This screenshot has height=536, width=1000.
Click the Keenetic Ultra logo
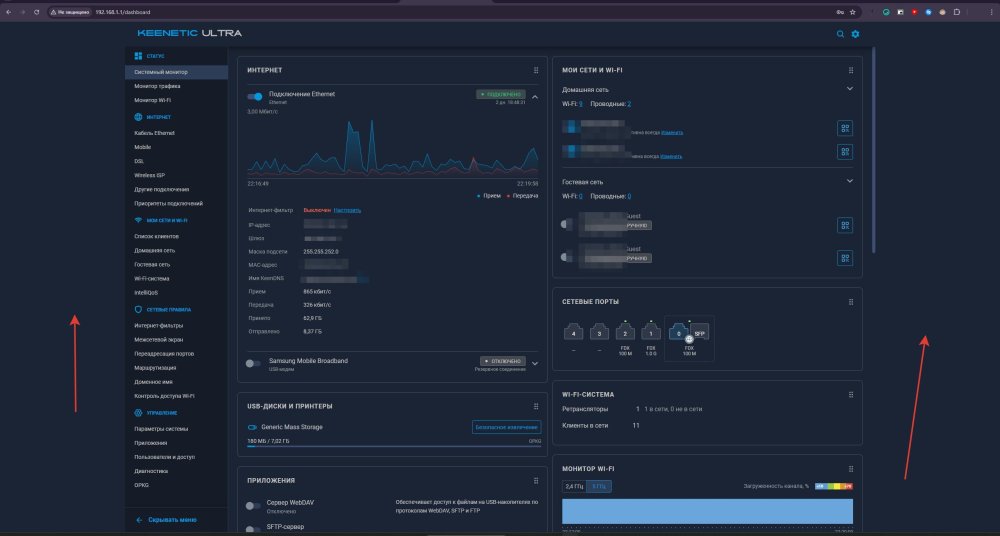(x=189, y=33)
